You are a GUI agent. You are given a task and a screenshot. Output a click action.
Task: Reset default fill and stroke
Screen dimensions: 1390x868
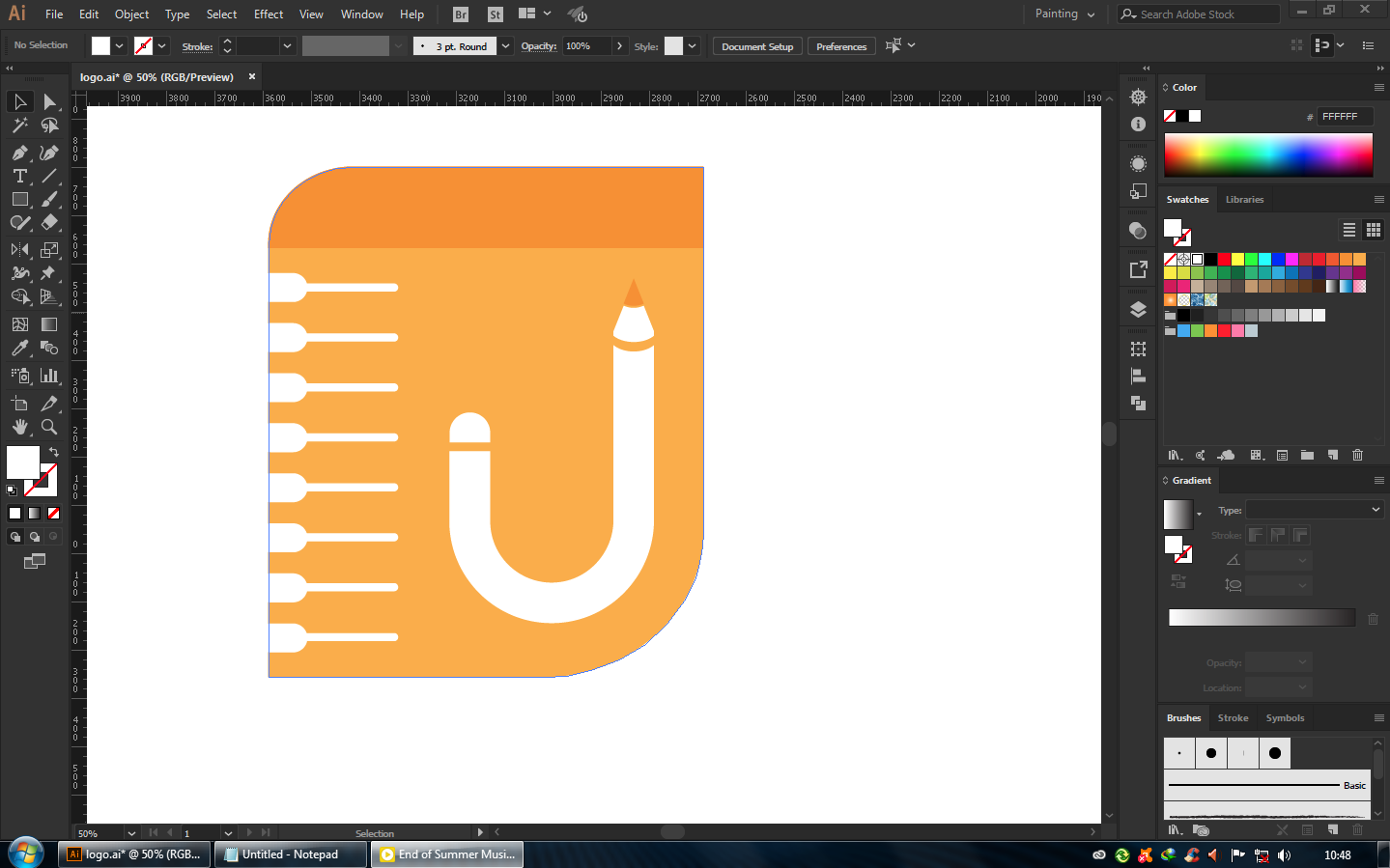[12, 490]
